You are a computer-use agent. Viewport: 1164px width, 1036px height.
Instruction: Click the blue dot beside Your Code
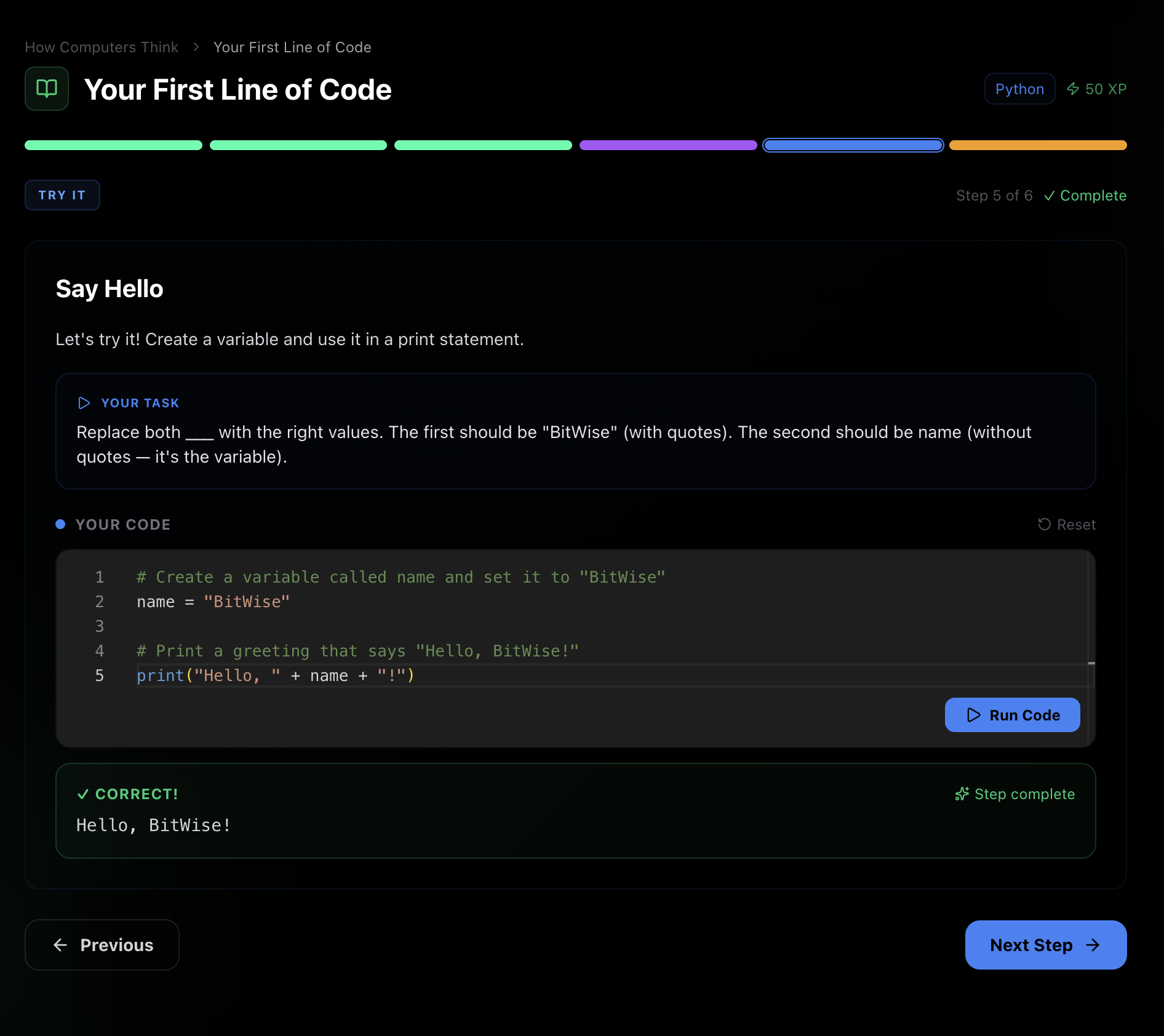(x=60, y=524)
